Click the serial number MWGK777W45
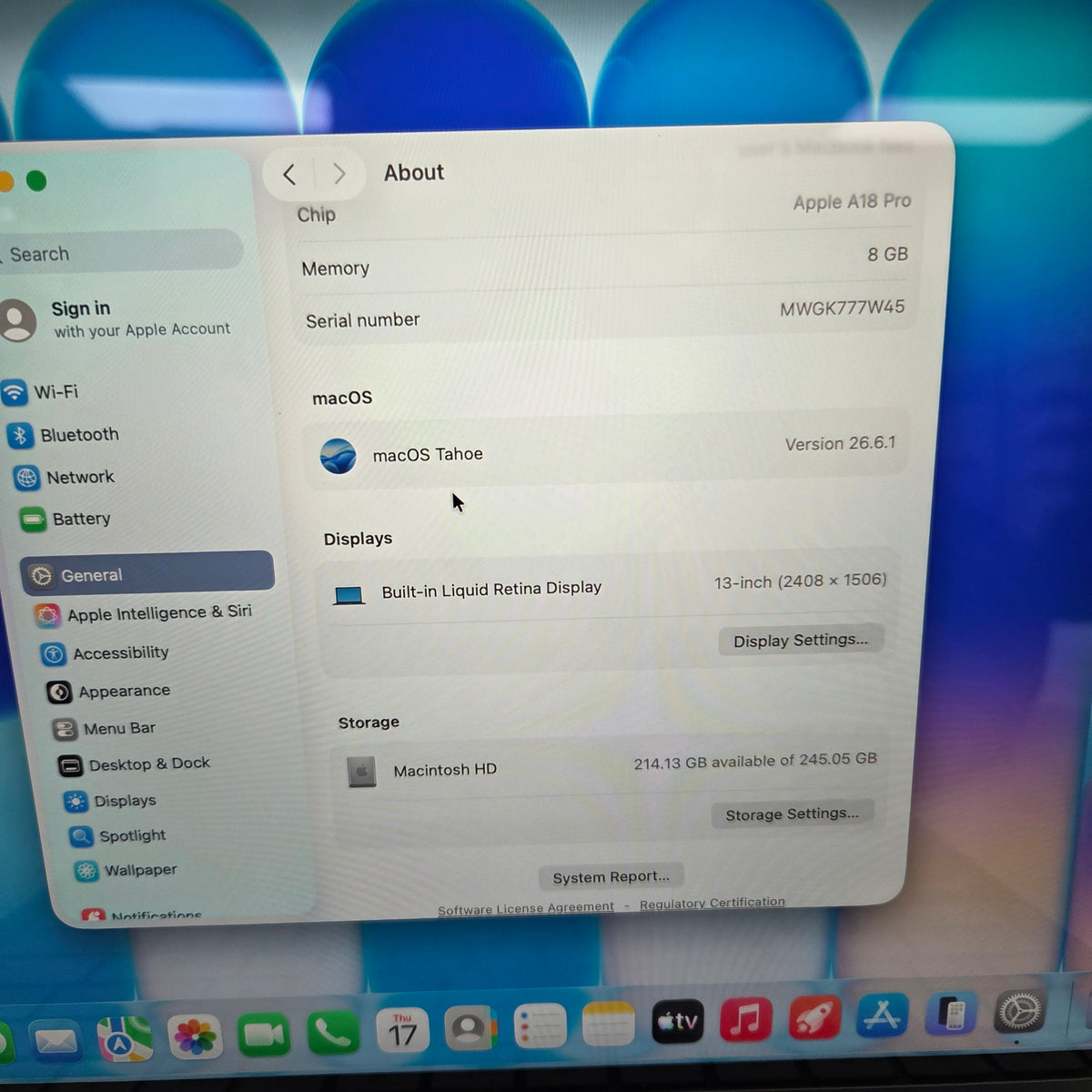This screenshot has width=1092, height=1092. 842,308
